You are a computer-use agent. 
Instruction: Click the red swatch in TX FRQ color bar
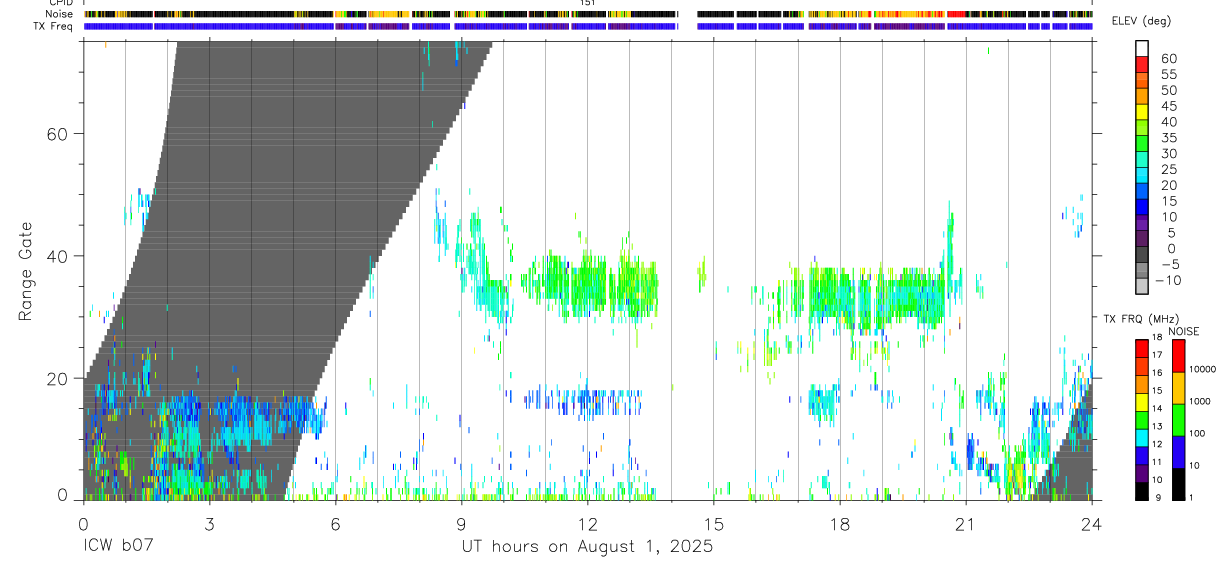tap(1142, 349)
